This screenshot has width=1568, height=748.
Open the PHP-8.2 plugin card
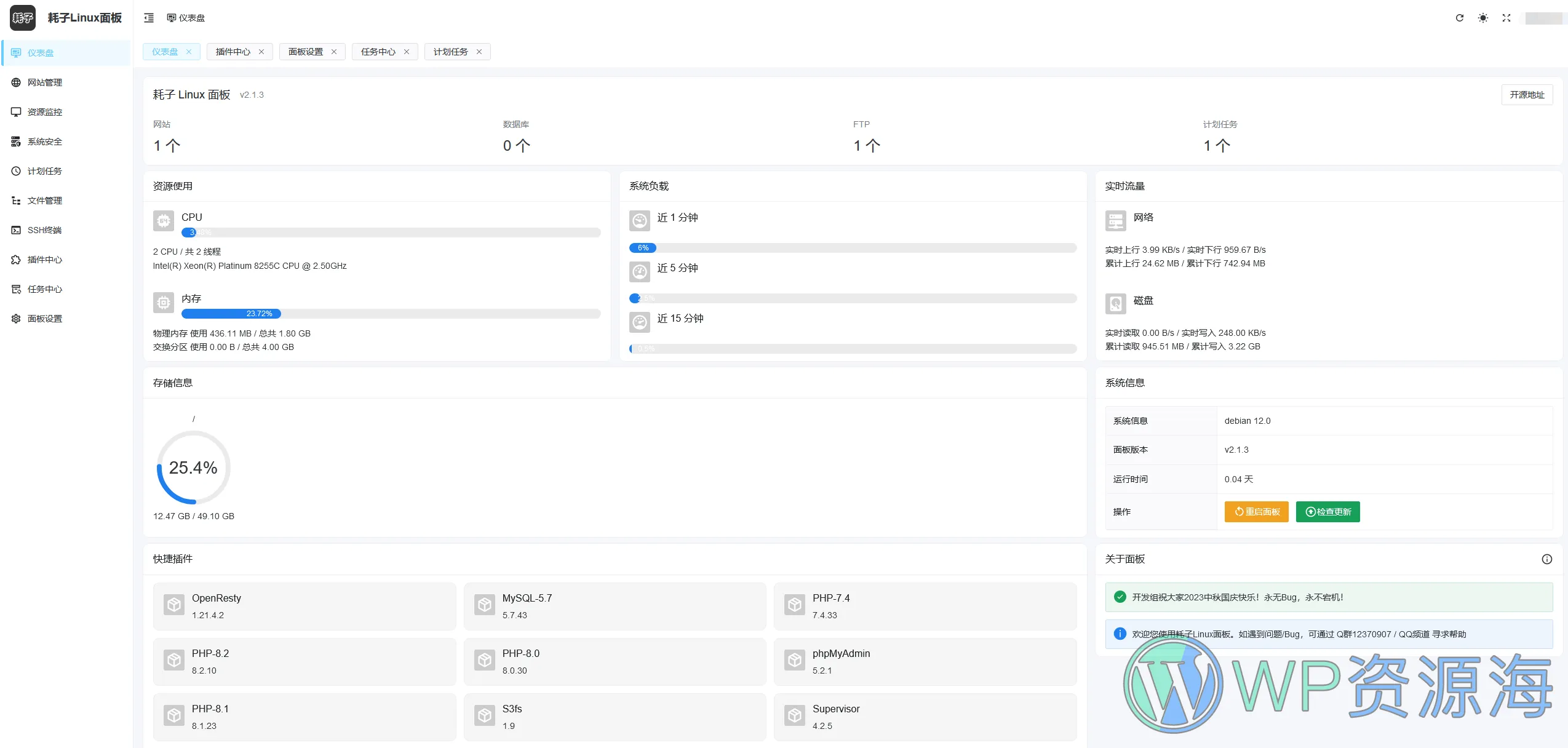point(304,662)
